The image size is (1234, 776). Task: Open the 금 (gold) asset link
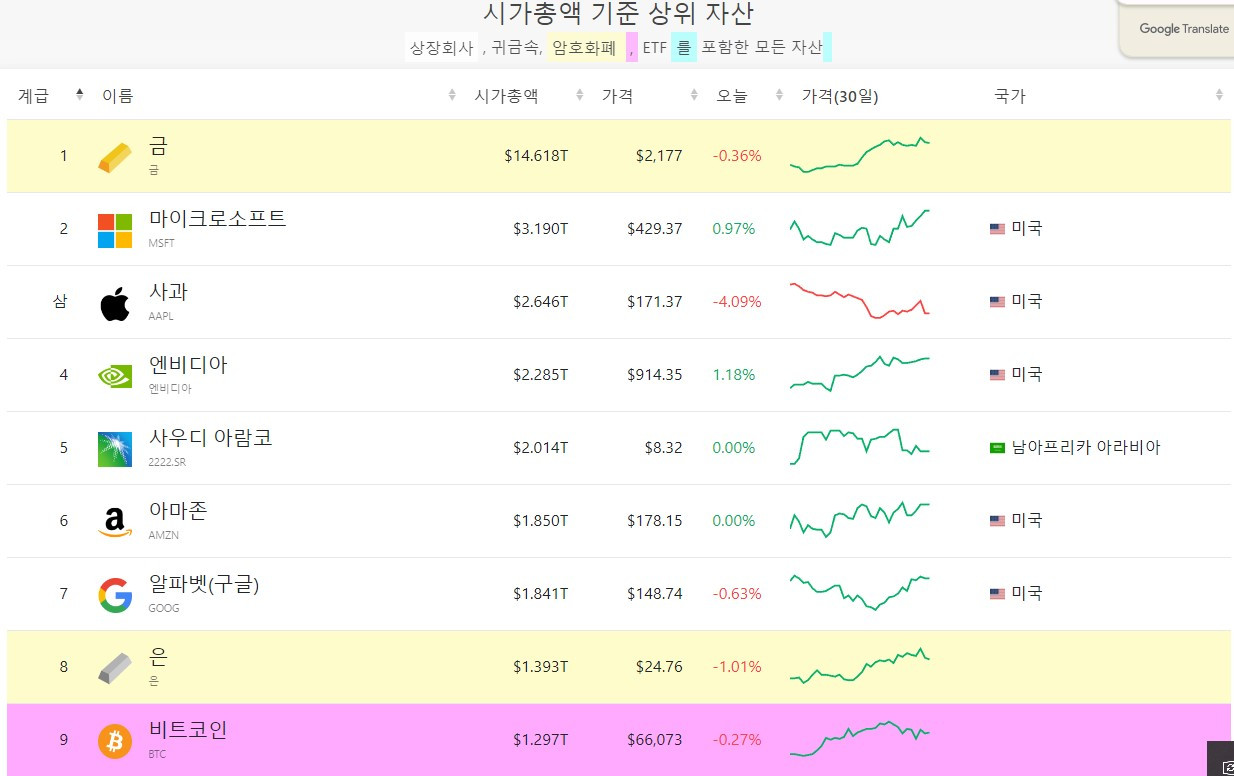pos(158,147)
